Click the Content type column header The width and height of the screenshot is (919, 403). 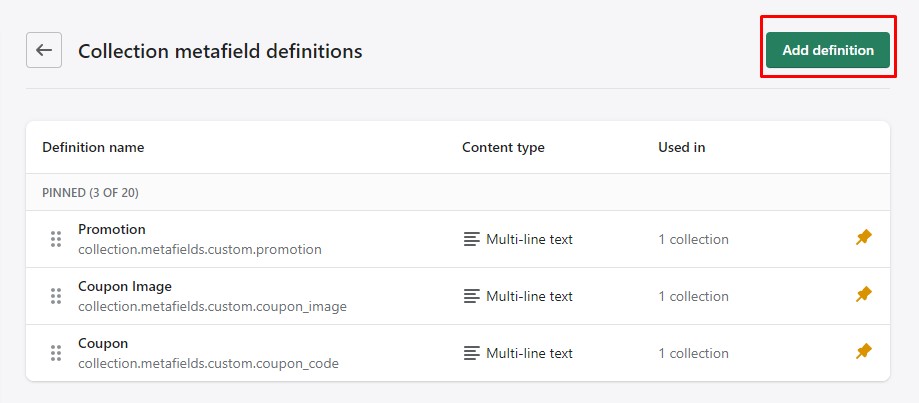503,147
